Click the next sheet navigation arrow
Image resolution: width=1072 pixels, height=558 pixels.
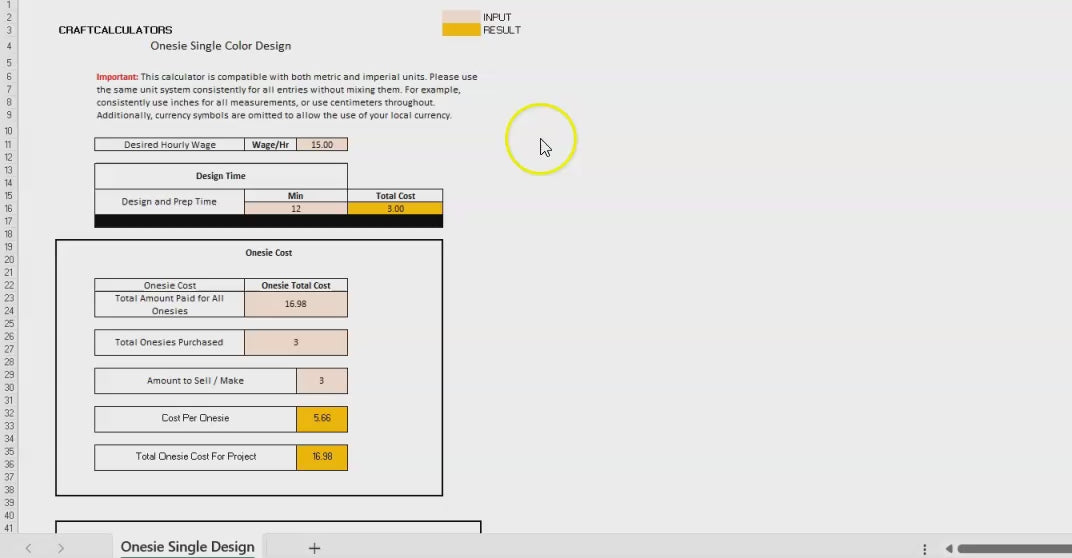(61, 548)
